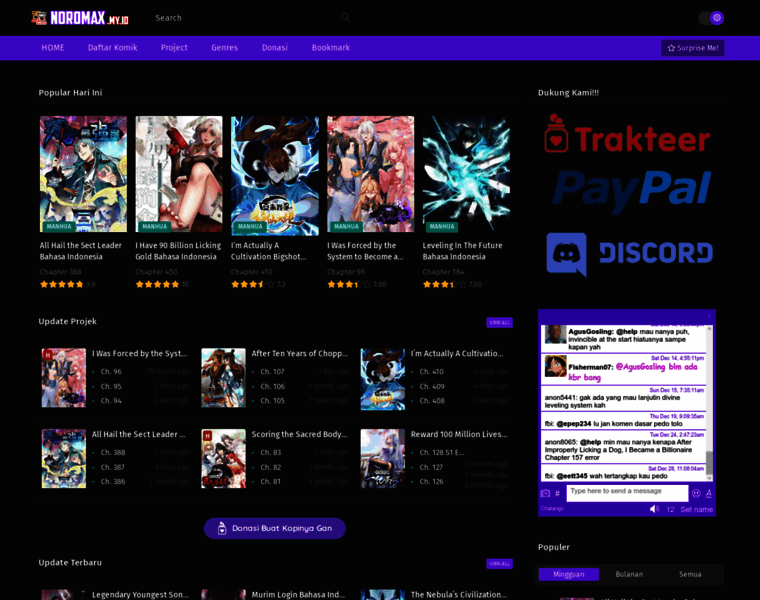Click View All next to Update Projek
Image resolution: width=760 pixels, height=600 pixels.
point(499,322)
